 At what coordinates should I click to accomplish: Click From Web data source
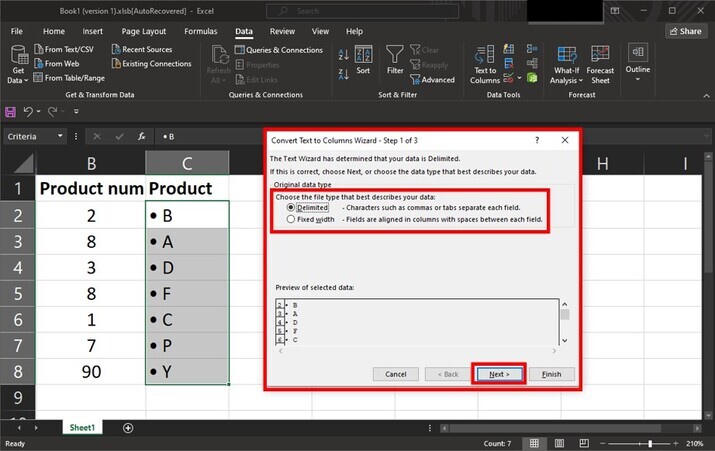[57, 64]
